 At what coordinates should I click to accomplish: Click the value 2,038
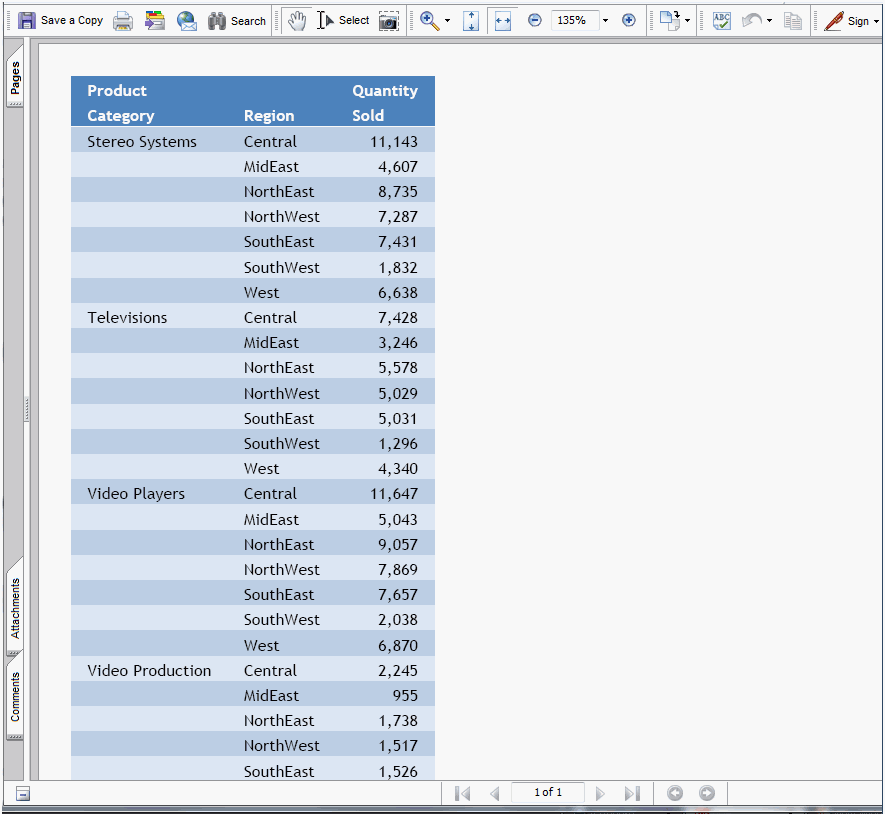click(398, 620)
